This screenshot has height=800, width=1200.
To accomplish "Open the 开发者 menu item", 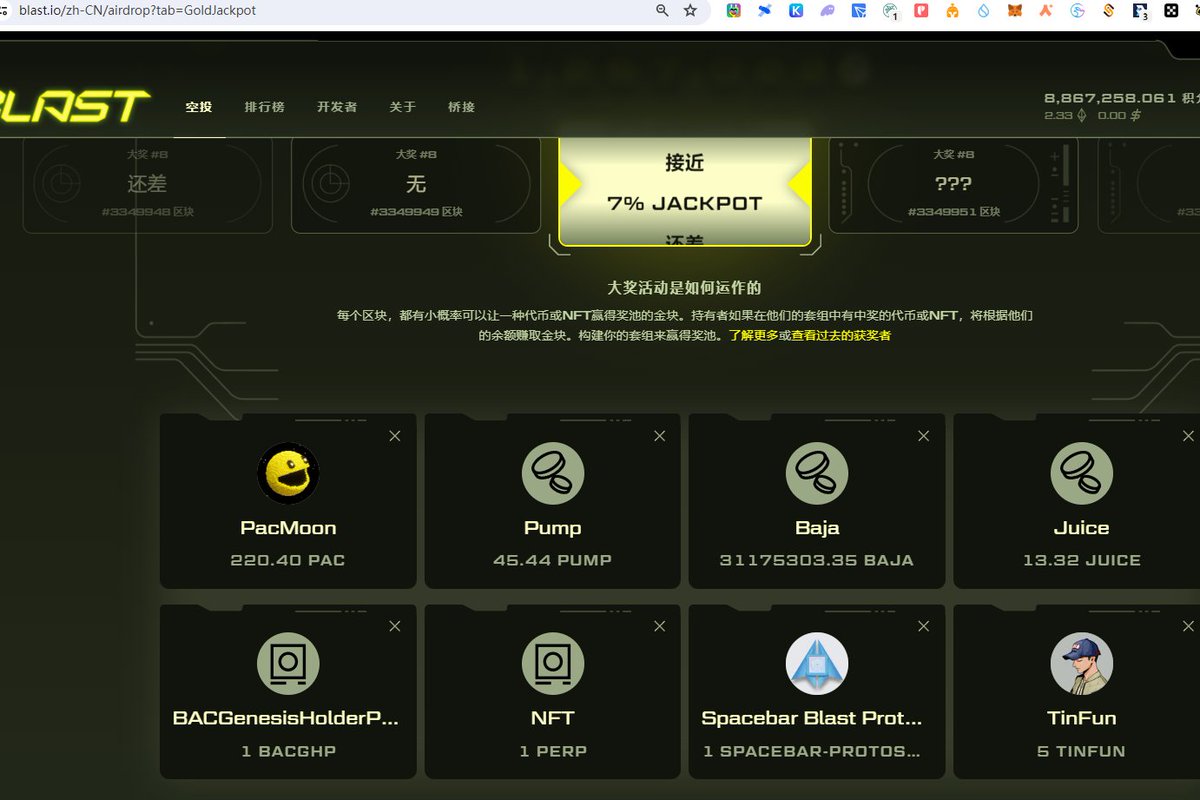I will (337, 107).
